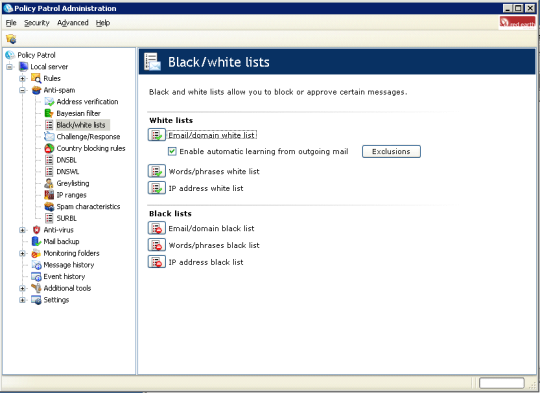Screen dimensions: 540x393
Task: Click the Spam characteristics icon
Action: tap(49, 207)
